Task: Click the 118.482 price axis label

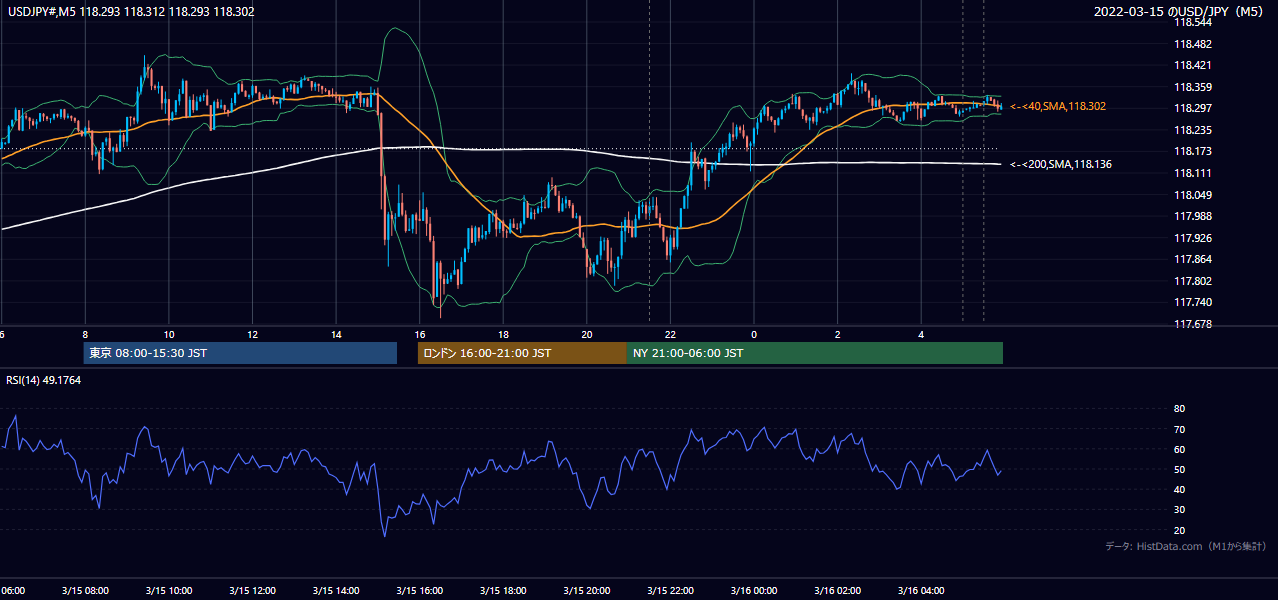Action: point(1193,44)
